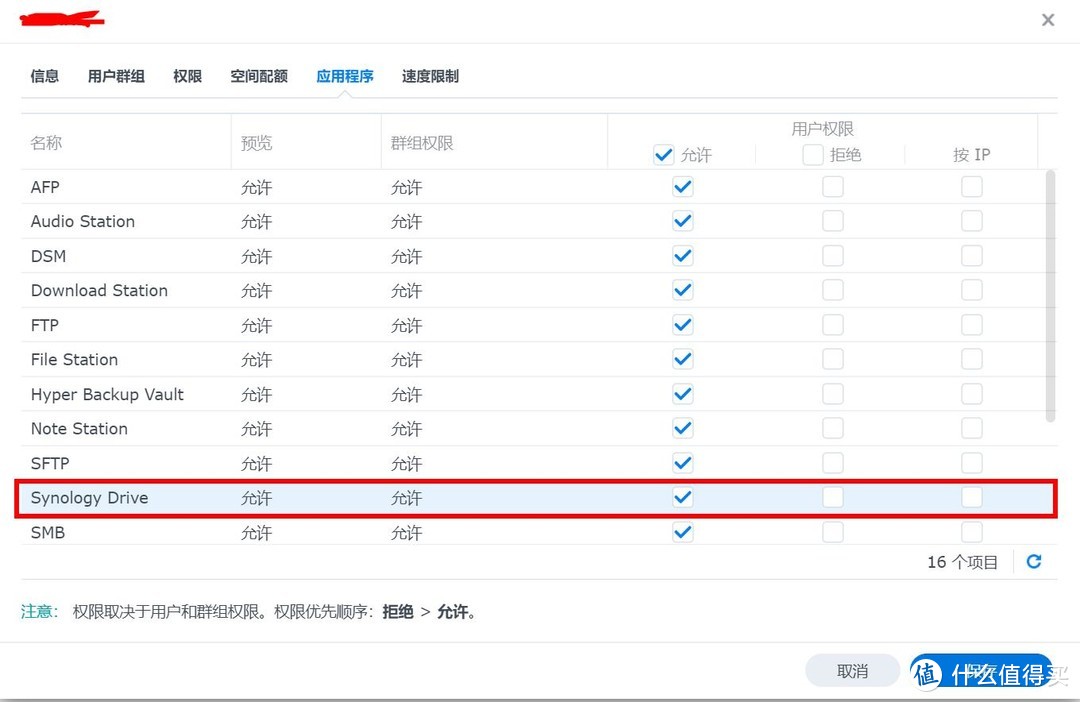Viewport: 1080px width, 702px height.
Task: Check 拒绝 for Download Station
Action: pos(833,290)
